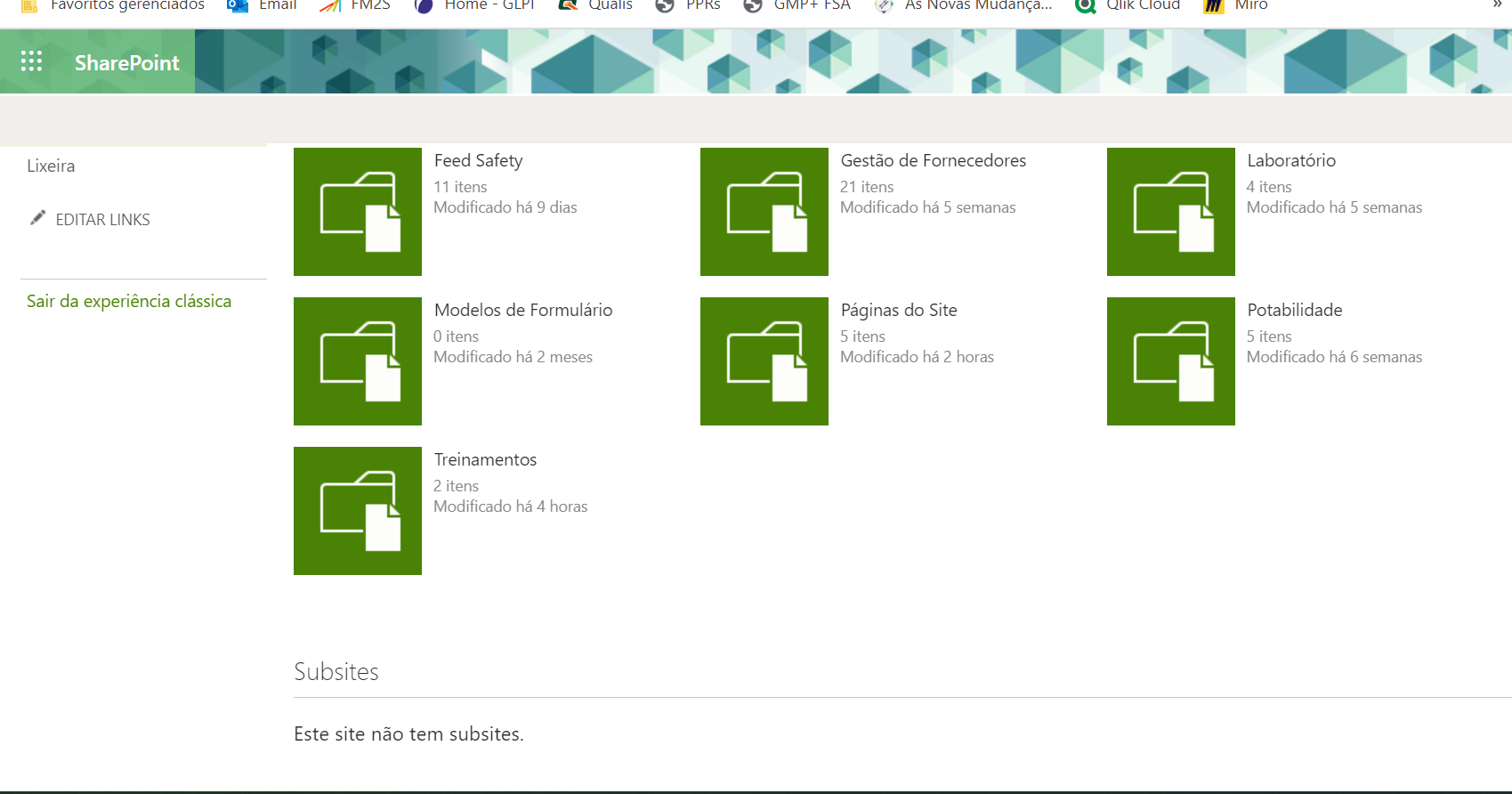Click the Potabilidade library icon
1512x794 pixels.
coord(1171,361)
